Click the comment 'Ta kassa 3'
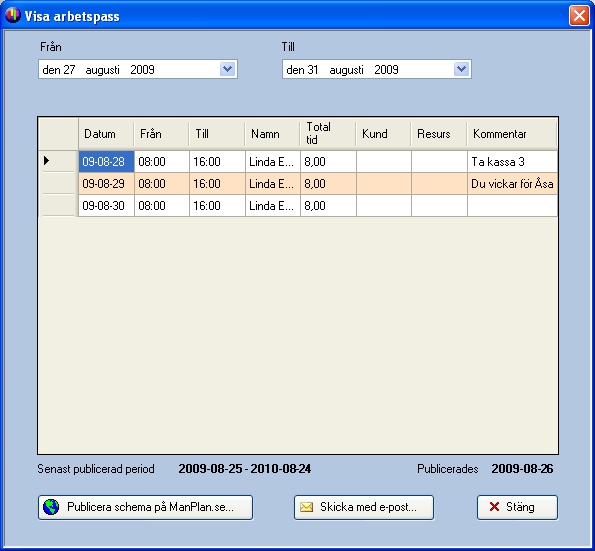The image size is (595, 551). pos(512,162)
